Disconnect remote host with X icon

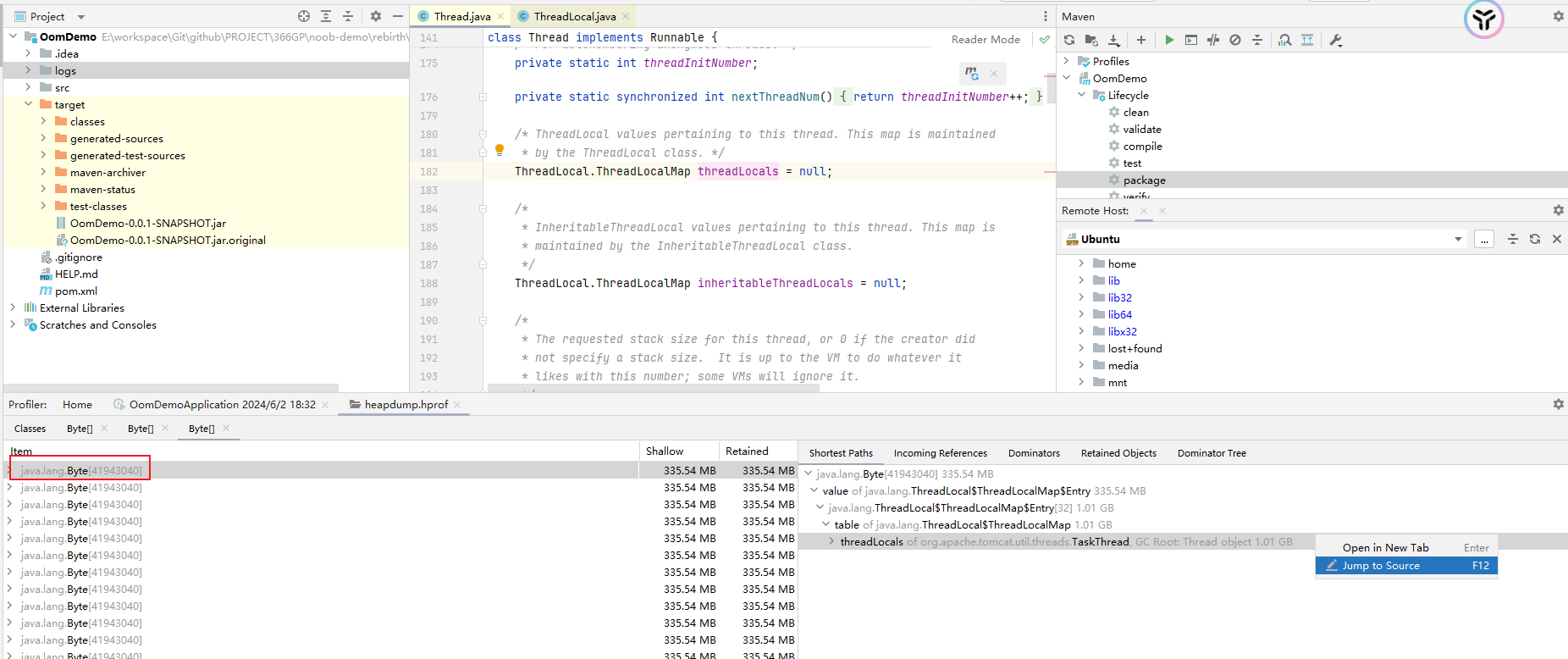tap(1557, 239)
